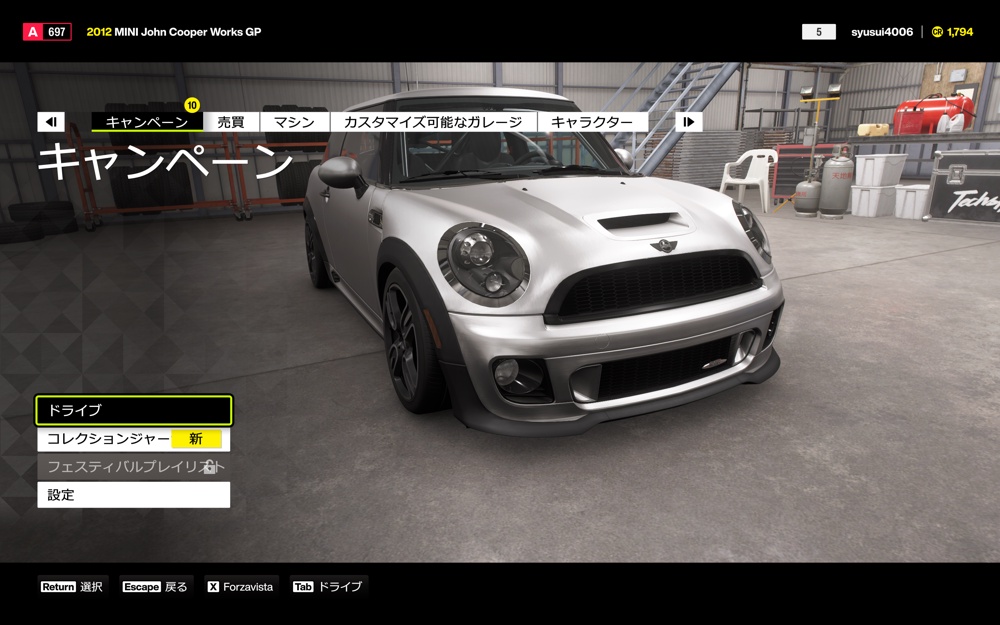Open the キャンペーン tab

coord(147,122)
